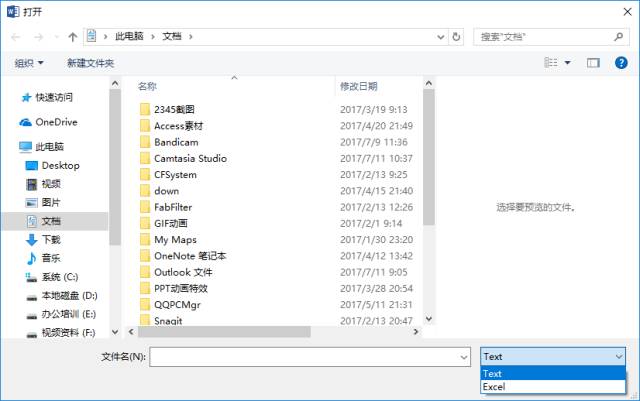The width and height of the screenshot is (640, 401).
Task: Click the forward navigation arrow
Action: [x=38, y=37]
